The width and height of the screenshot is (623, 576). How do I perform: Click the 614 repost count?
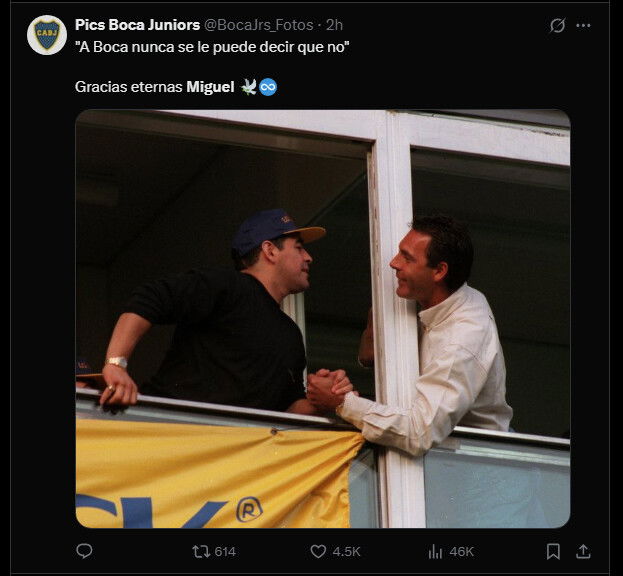pos(225,551)
